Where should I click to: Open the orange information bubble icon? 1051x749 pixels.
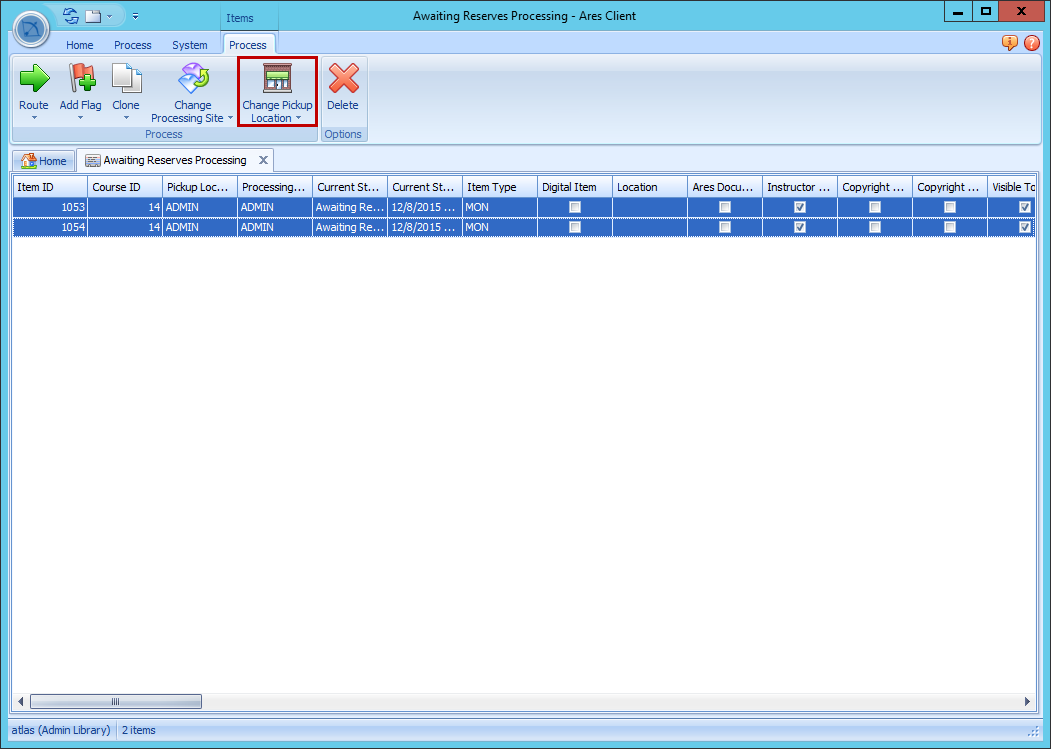1010,43
